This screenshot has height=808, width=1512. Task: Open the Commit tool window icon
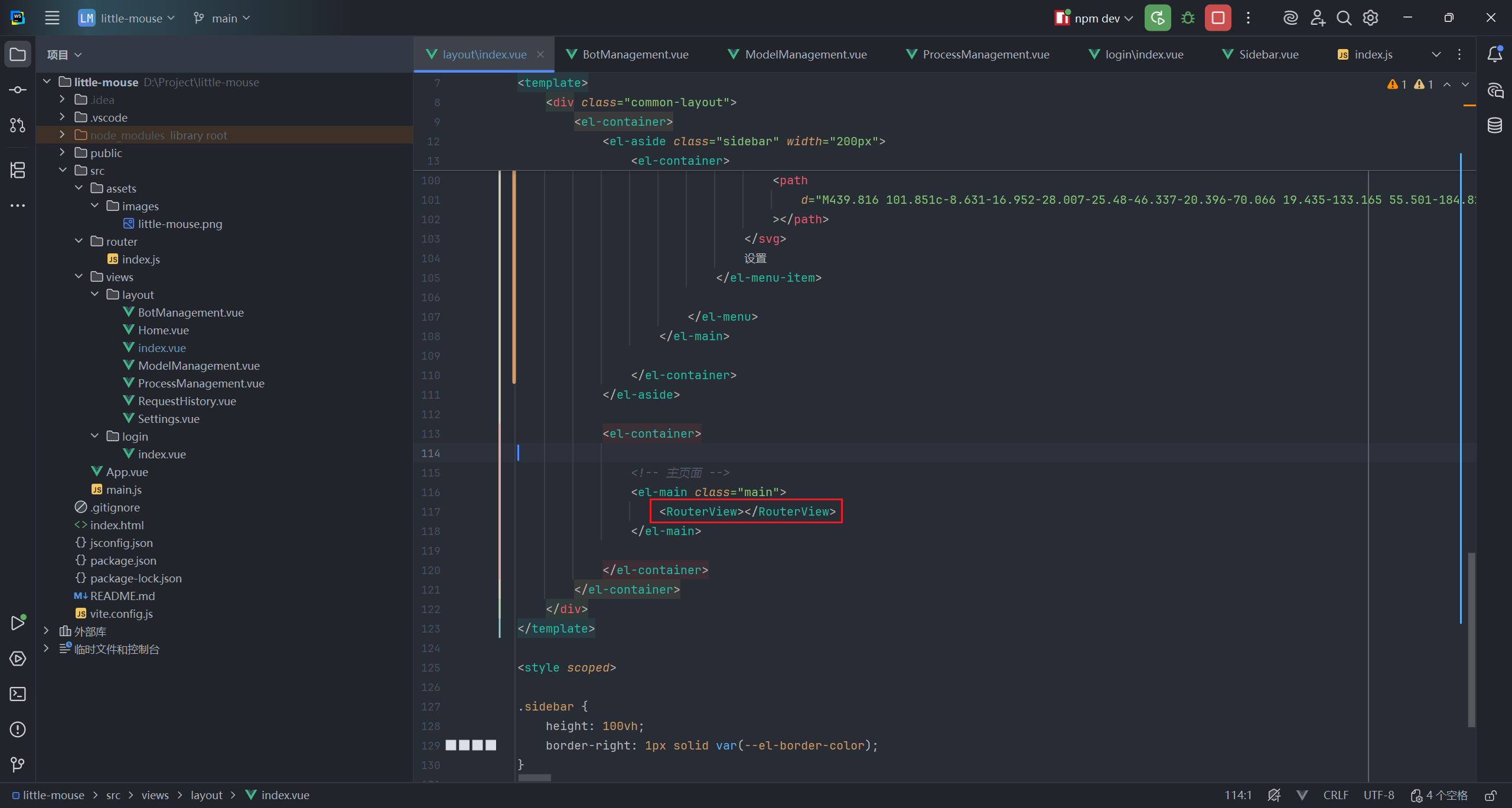tap(18, 90)
